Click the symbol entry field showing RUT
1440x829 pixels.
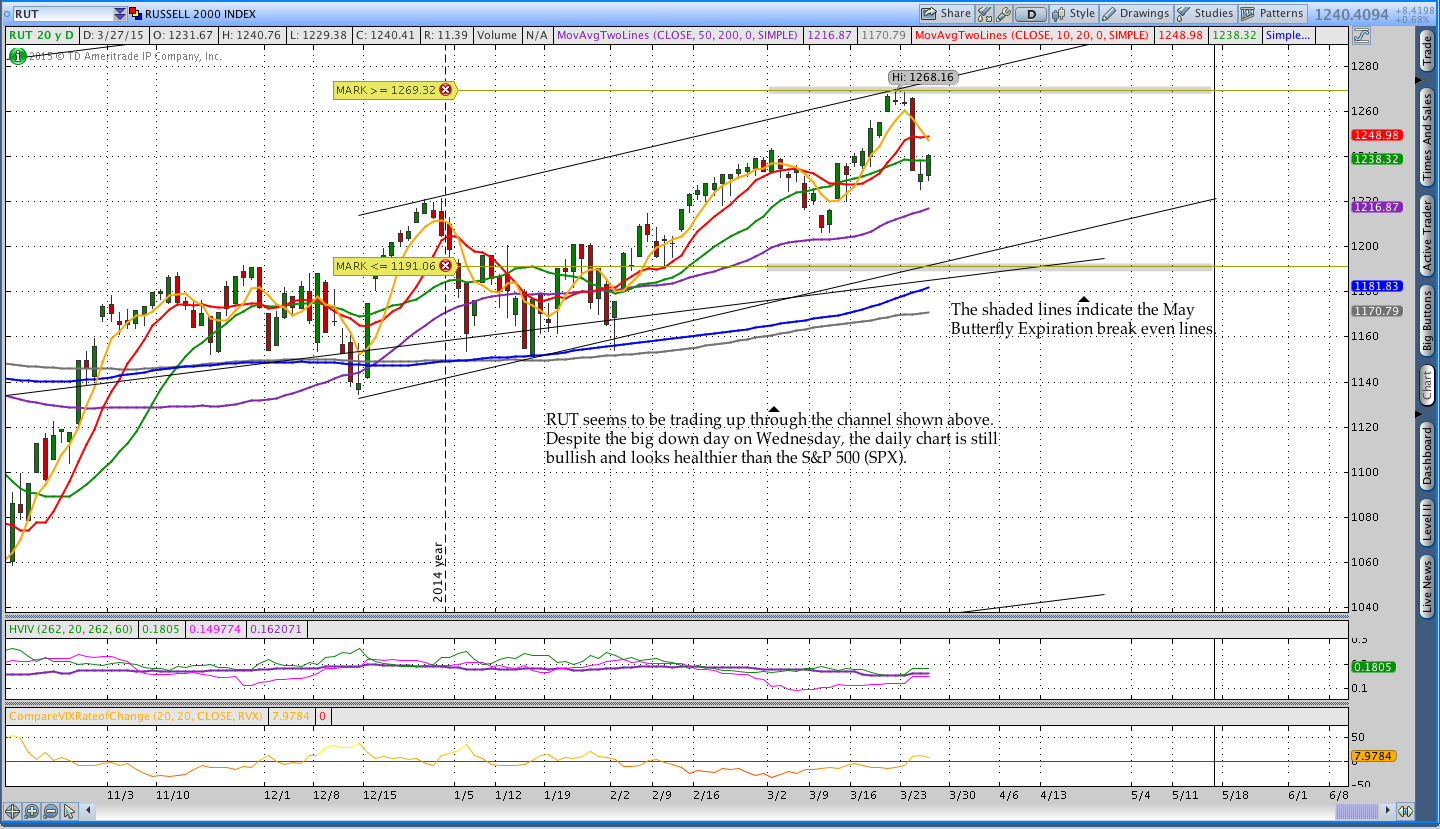click(x=62, y=14)
